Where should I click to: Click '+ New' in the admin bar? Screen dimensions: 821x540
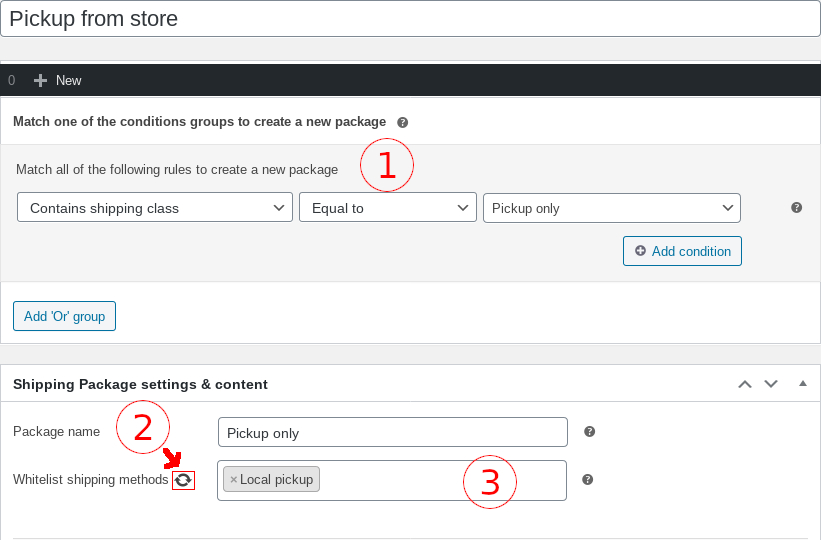click(58, 80)
